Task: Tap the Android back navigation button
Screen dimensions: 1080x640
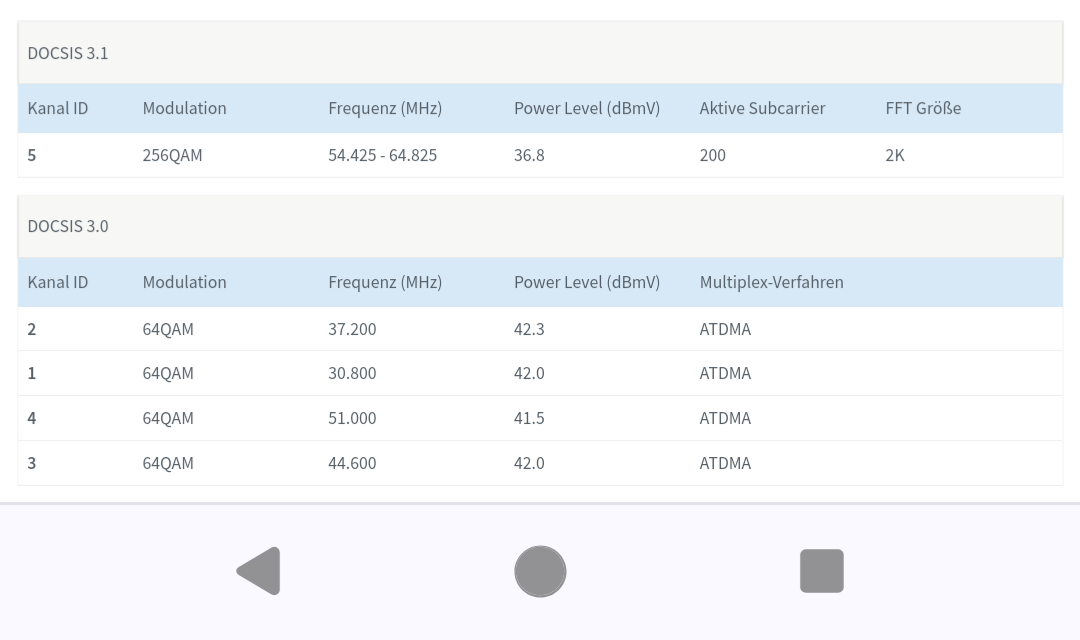Action: click(259, 571)
